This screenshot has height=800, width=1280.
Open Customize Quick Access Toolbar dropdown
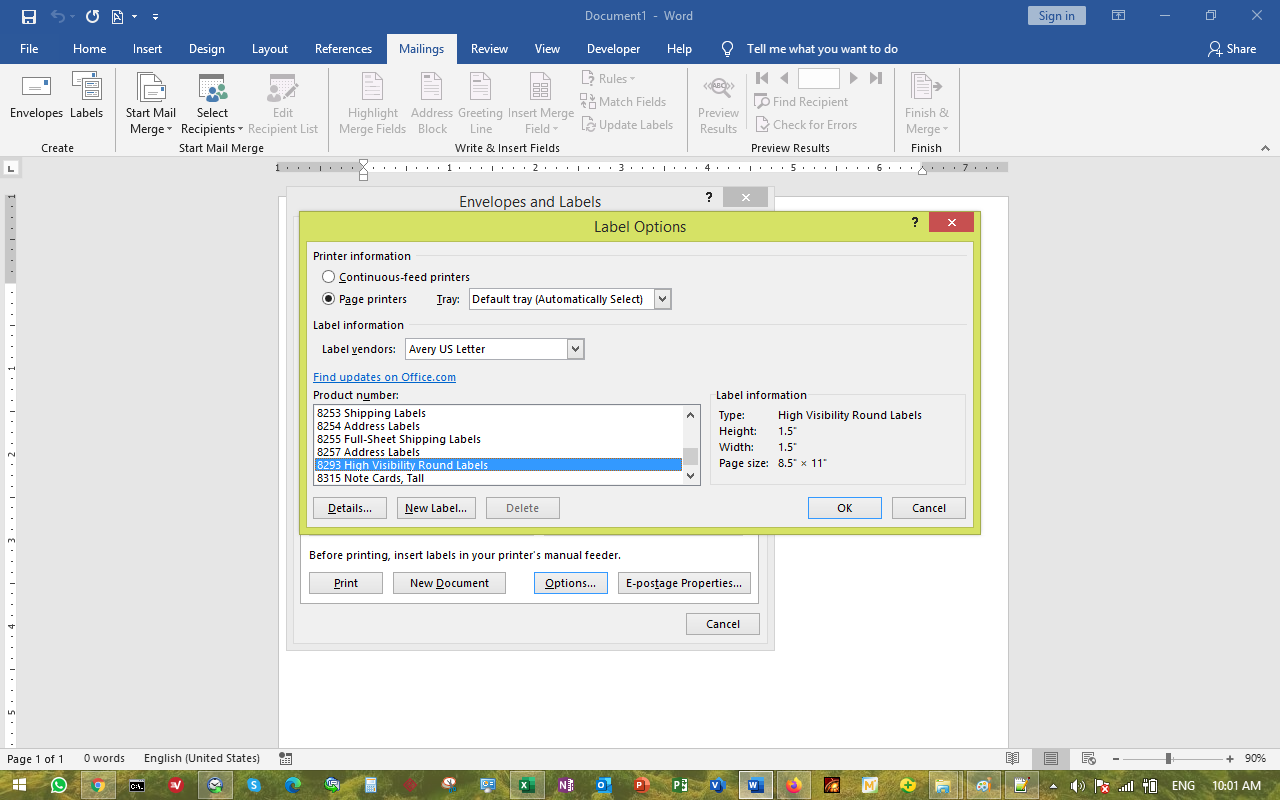155,16
